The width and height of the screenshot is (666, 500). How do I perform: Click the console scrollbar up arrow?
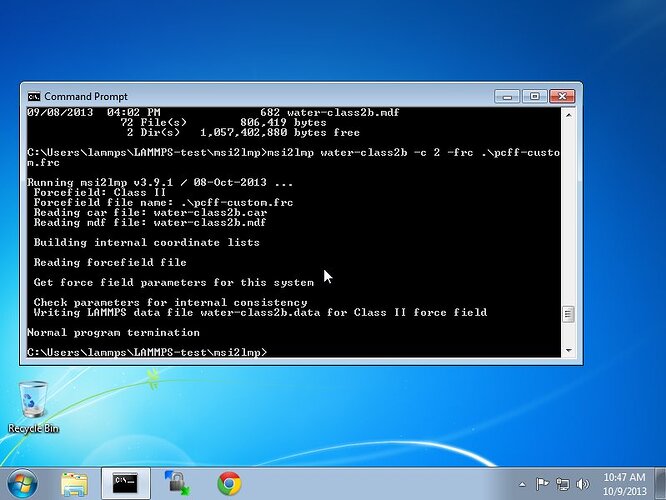[568, 115]
